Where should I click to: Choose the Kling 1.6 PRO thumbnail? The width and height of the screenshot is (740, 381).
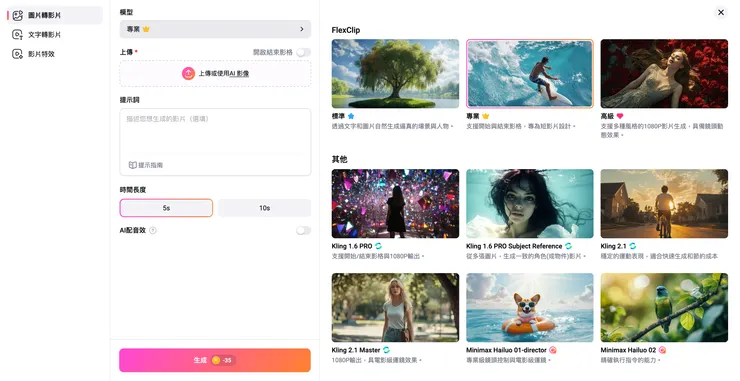[x=395, y=203]
